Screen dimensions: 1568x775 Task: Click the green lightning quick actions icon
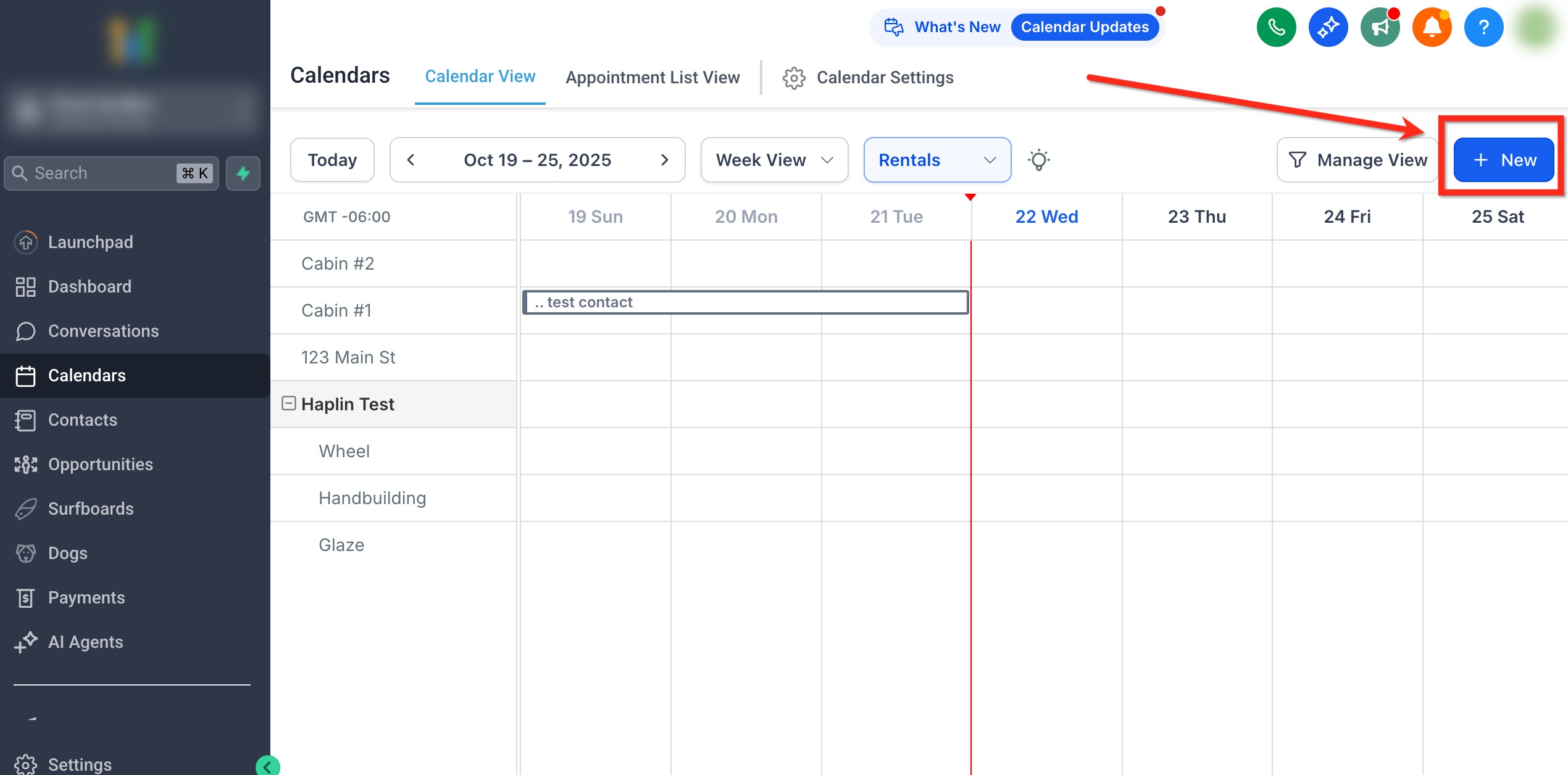[x=243, y=173]
